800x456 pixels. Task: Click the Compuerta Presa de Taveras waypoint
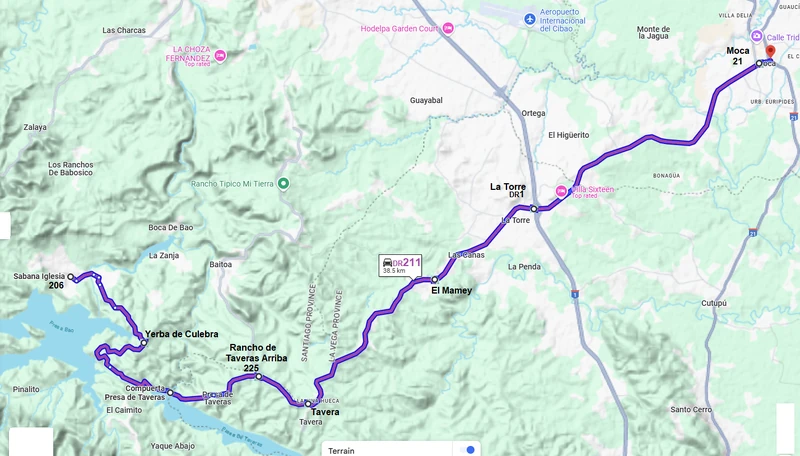[170, 393]
